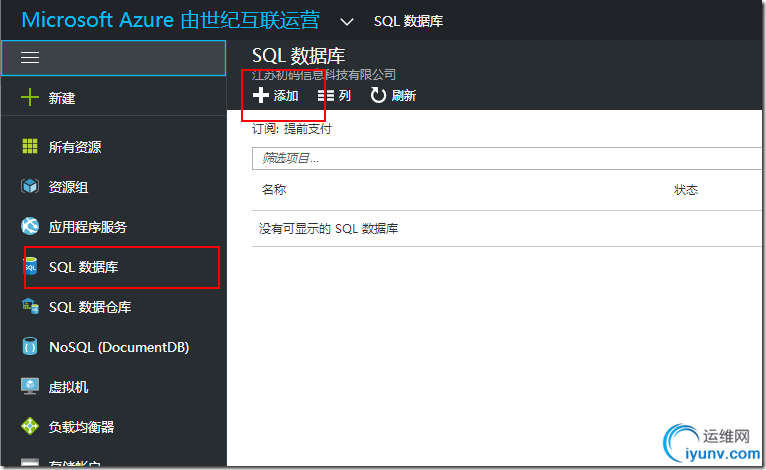Click the 订阅: 提前支付 subscription text
This screenshot has height=470, width=766.
pyautogui.click(x=292, y=129)
